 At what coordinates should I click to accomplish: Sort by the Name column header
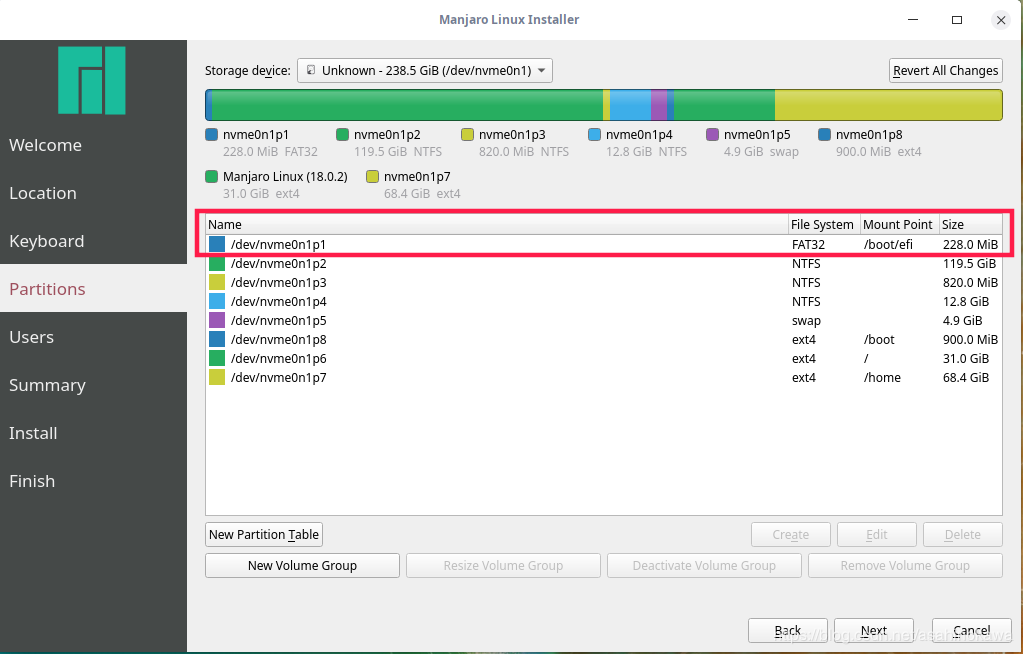tap(497, 225)
